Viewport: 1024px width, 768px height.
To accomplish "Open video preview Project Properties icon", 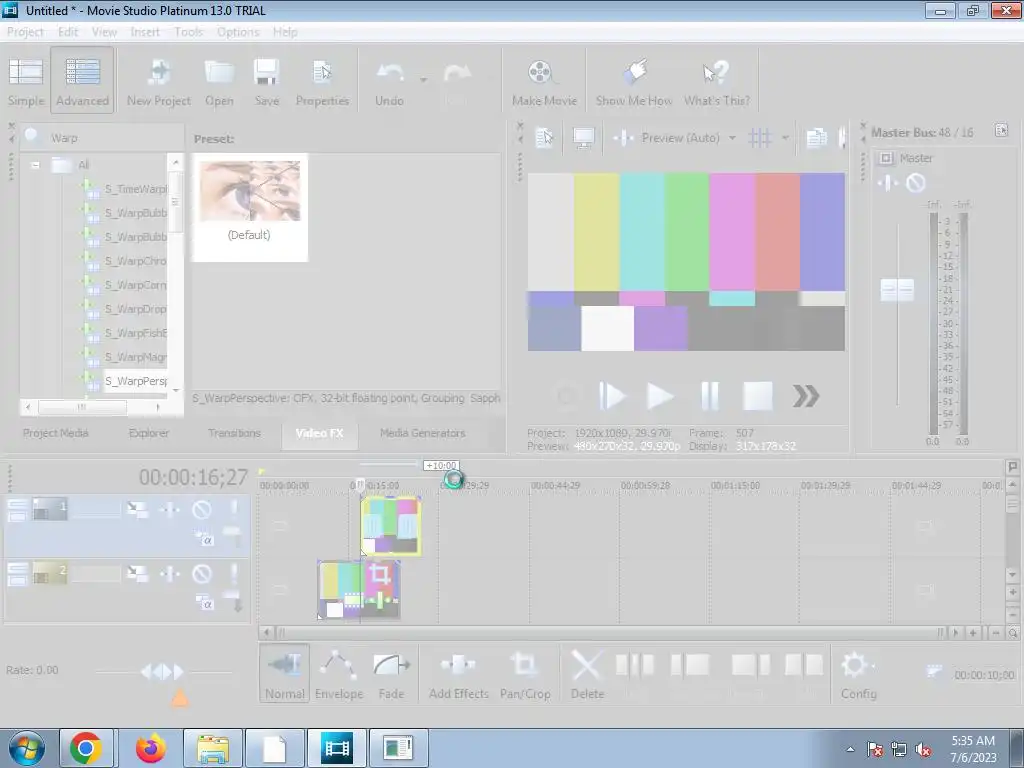I will tap(544, 138).
